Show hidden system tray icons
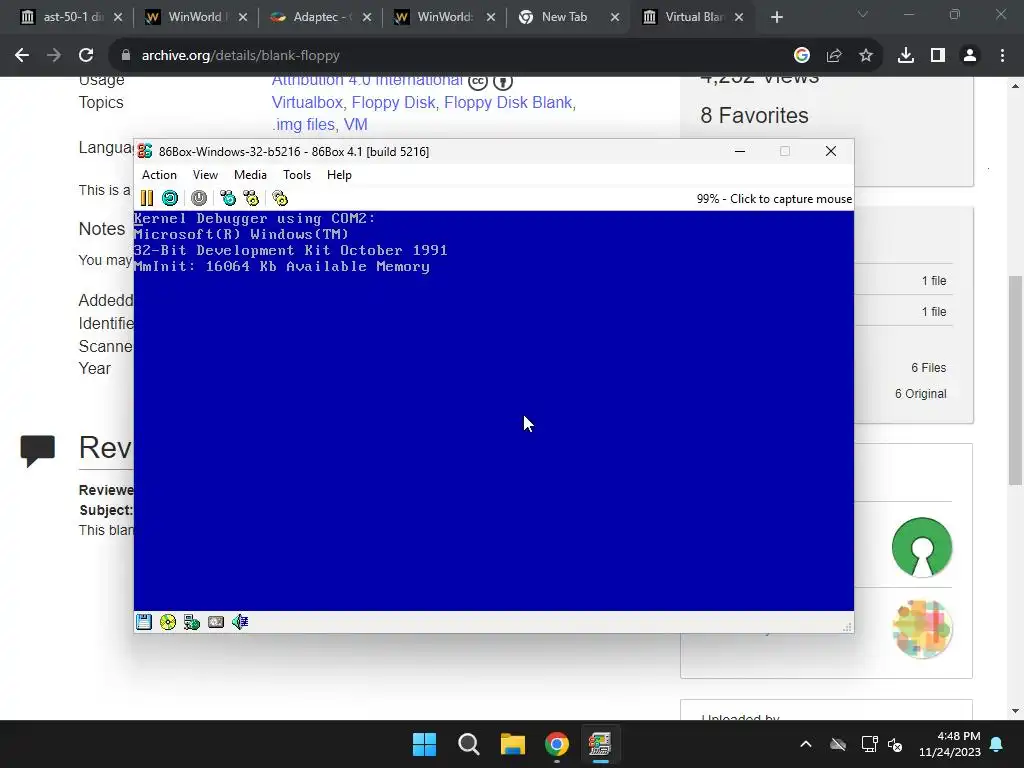The image size is (1024, 768). (806, 744)
